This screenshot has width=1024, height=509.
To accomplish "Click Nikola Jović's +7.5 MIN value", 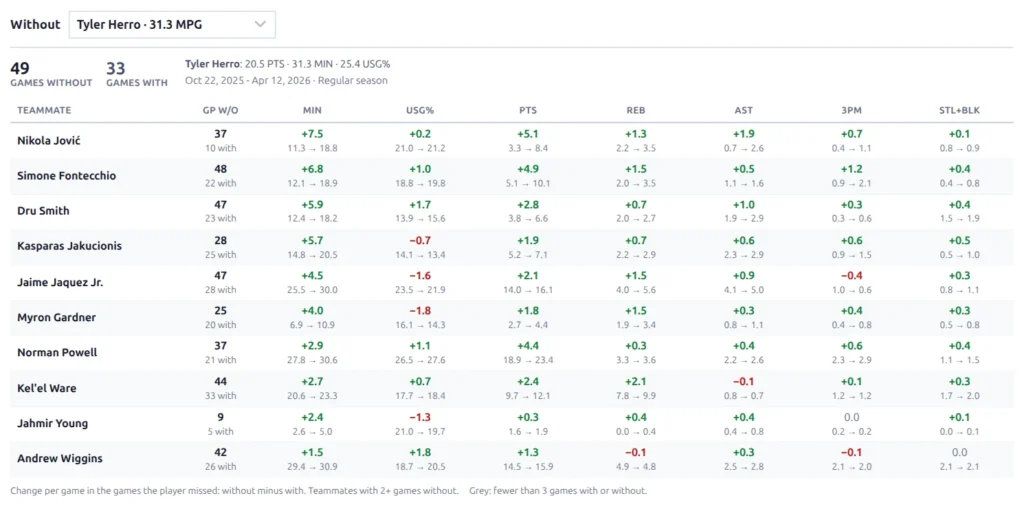I will tap(312, 134).
